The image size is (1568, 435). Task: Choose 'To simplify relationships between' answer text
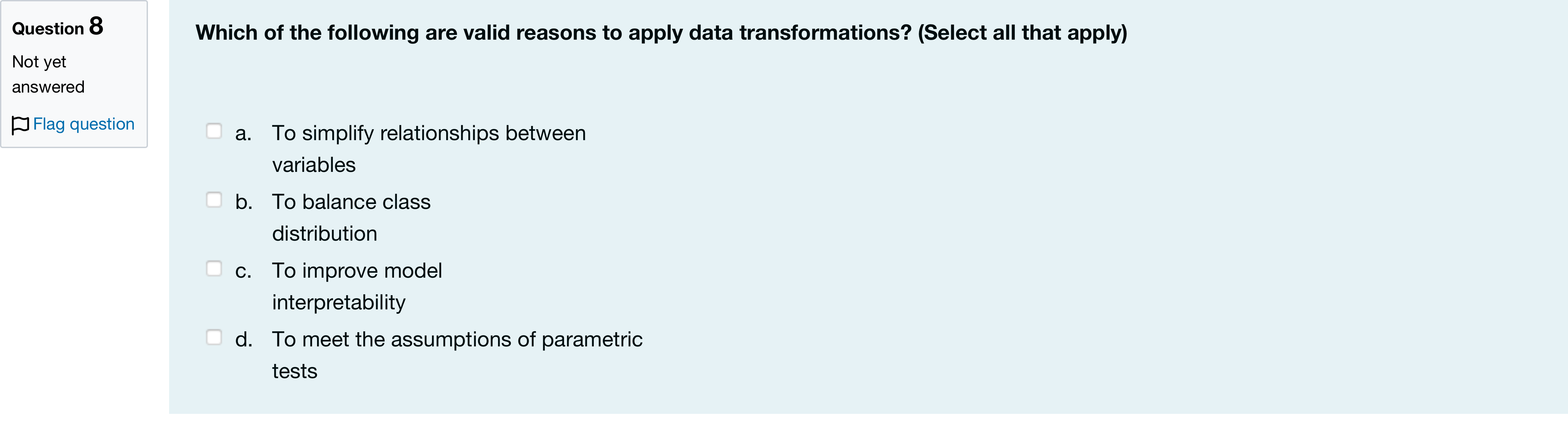pyautogui.click(x=429, y=133)
